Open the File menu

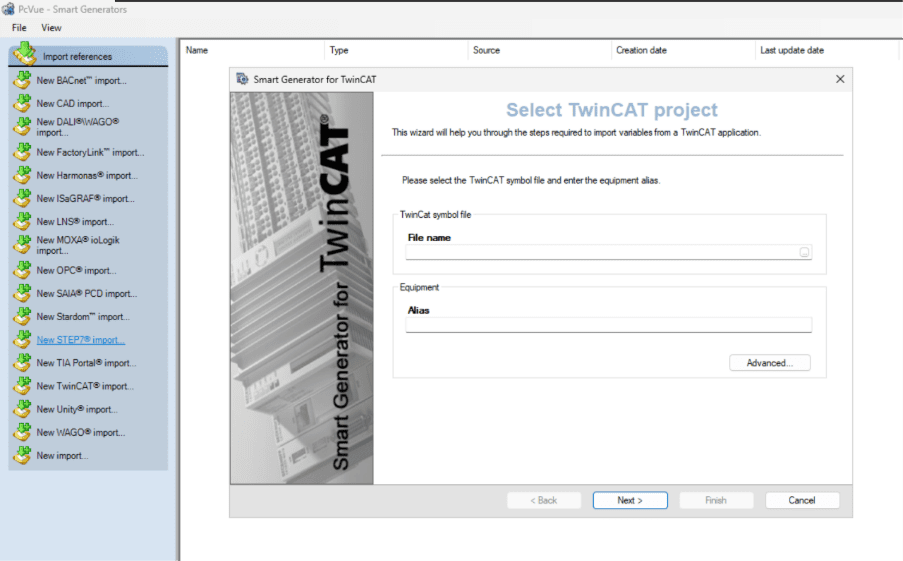(19, 28)
